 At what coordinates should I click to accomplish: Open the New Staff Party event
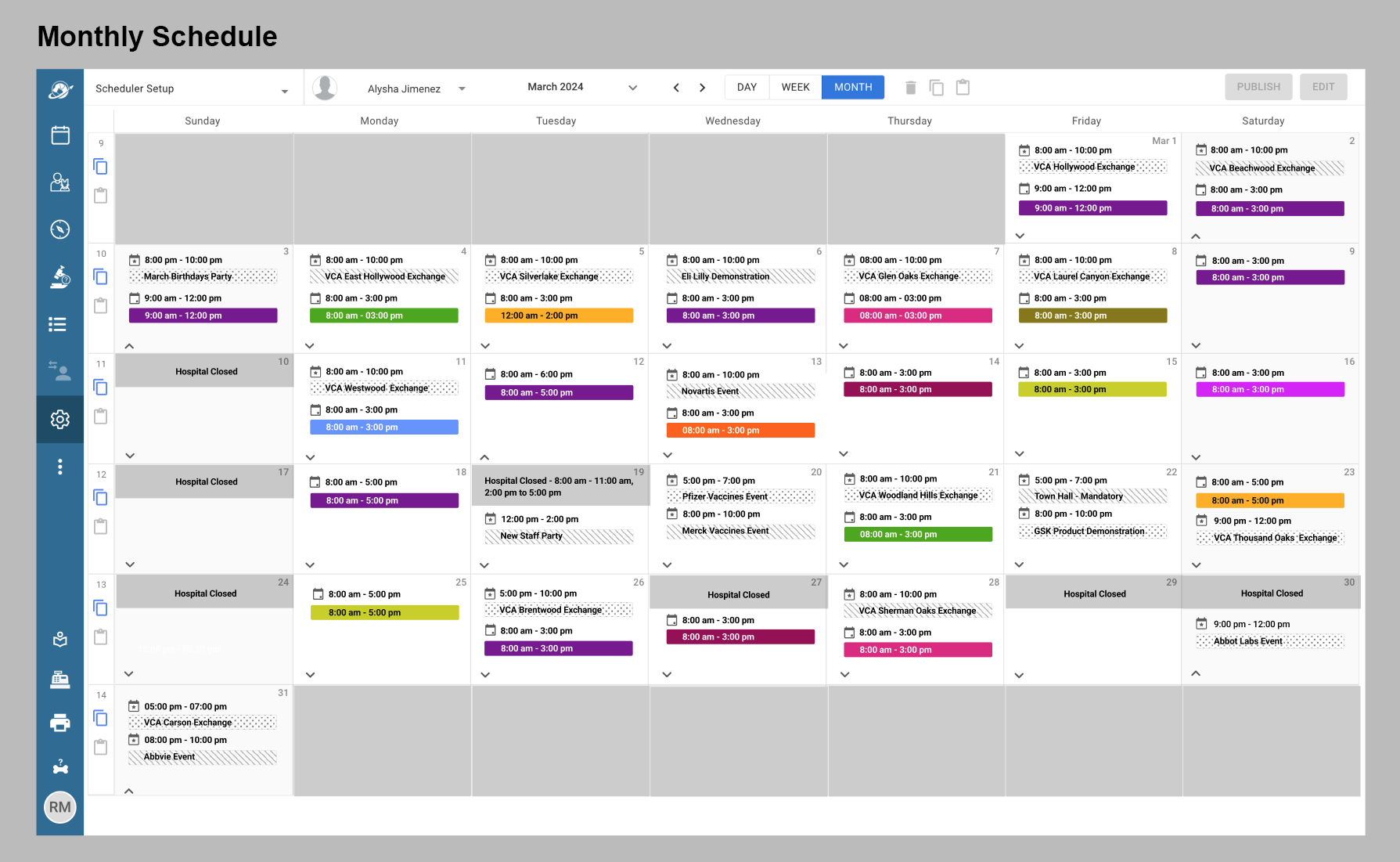click(x=559, y=536)
